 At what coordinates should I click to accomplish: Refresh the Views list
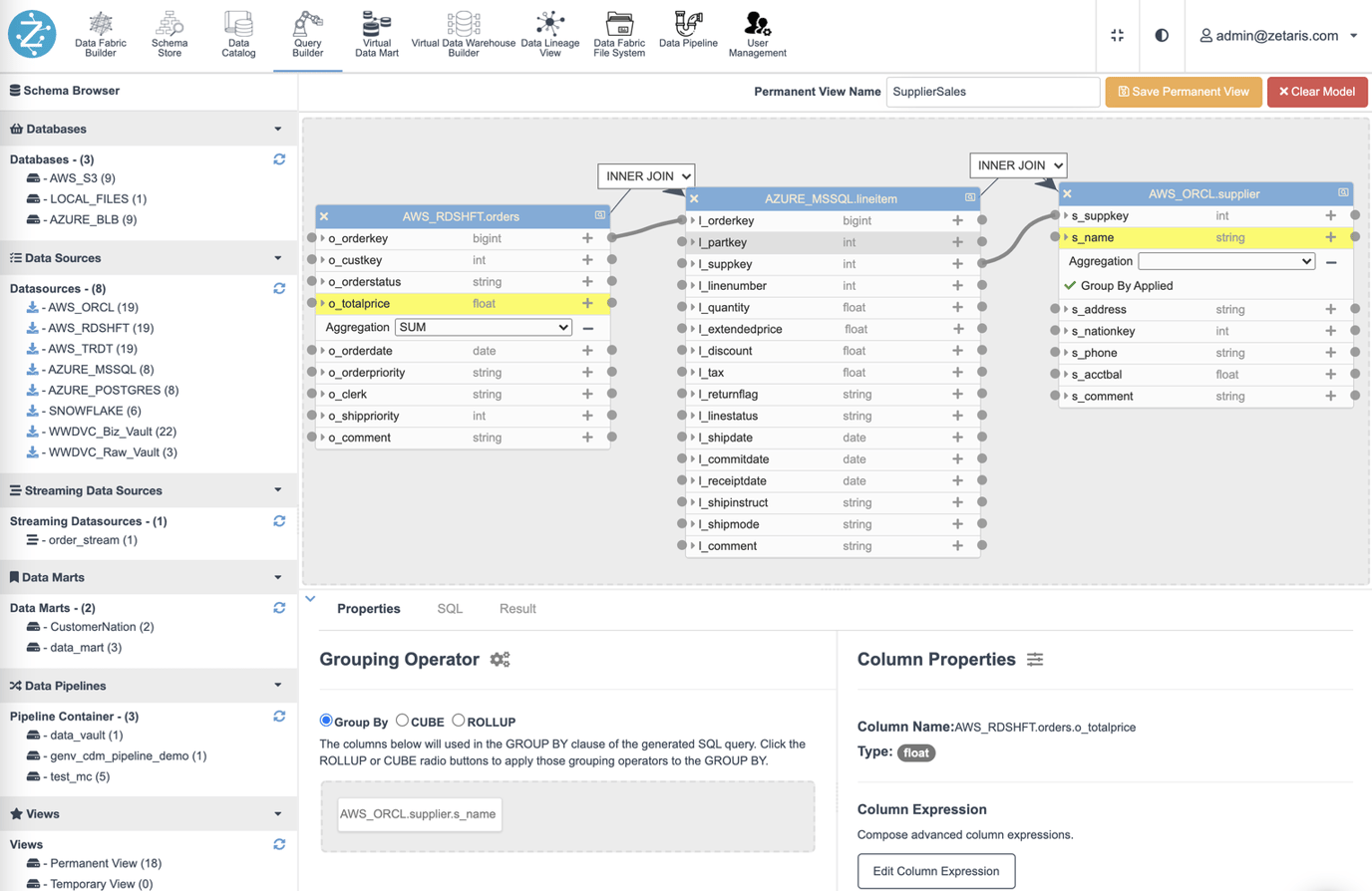pyautogui.click(x=279, y=844)
